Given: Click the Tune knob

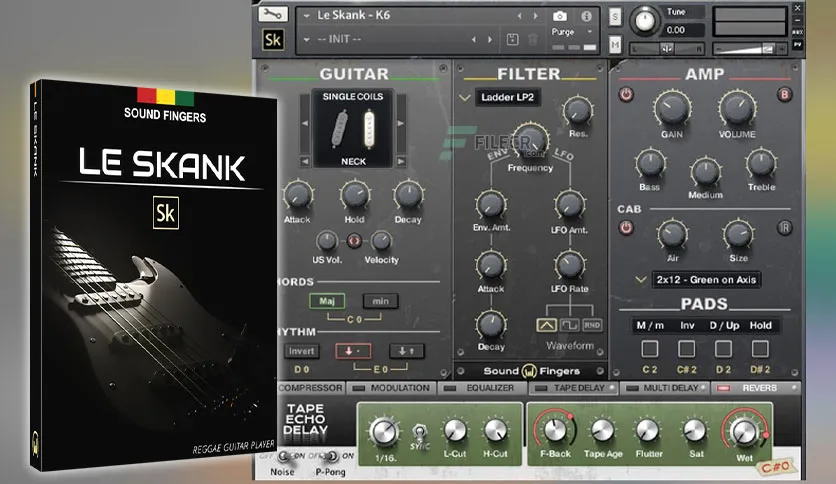Looking at the screenshot, I should [645, 21].
